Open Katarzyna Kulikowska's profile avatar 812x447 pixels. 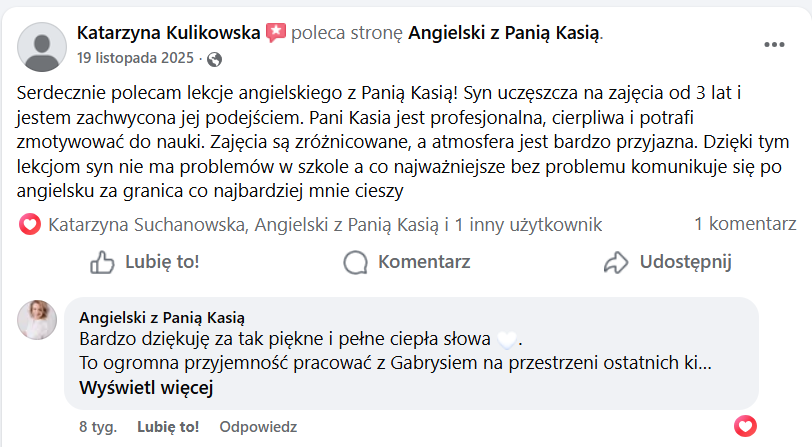(x=42, y=47)
